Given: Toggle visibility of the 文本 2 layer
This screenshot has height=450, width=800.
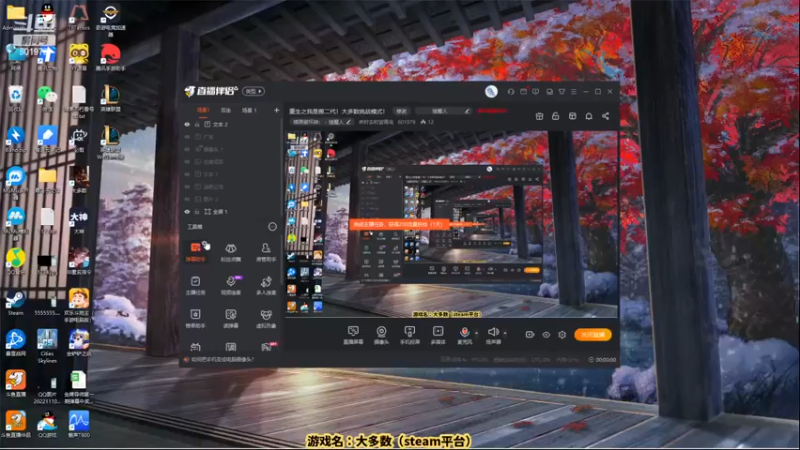Looking at the screenshot, I should click(187, 124).
